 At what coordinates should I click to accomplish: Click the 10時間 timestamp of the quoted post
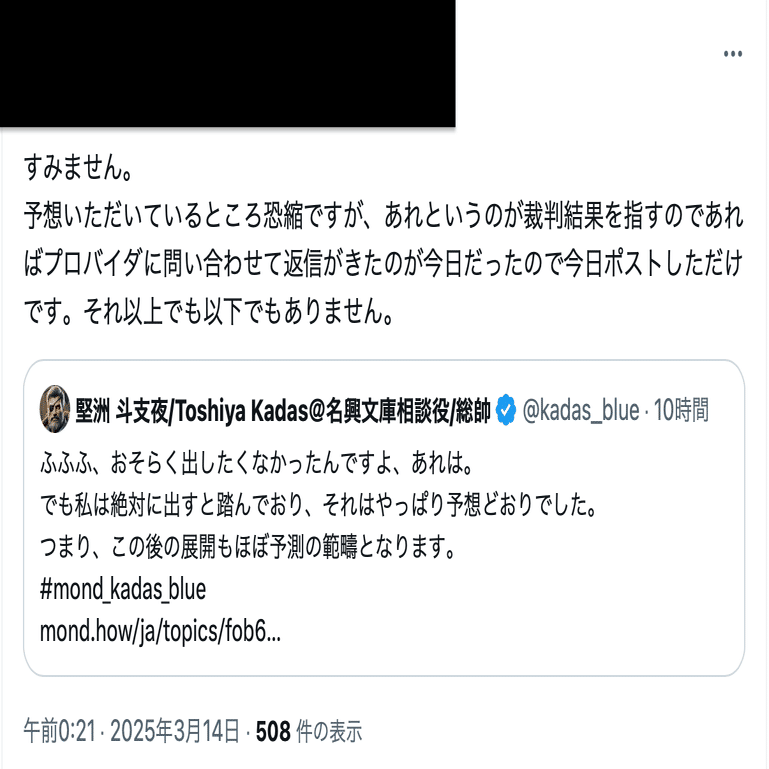coord(681,410)
